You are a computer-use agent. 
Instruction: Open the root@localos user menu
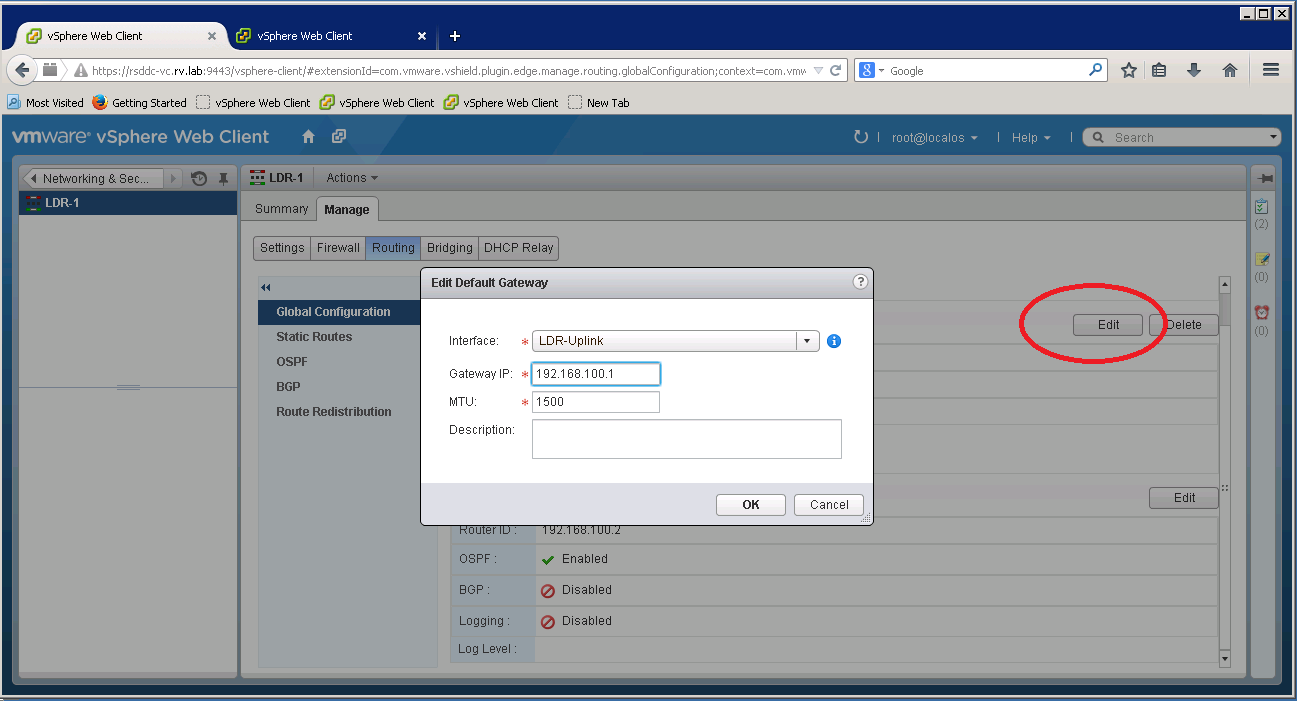(x=934, y=138)
